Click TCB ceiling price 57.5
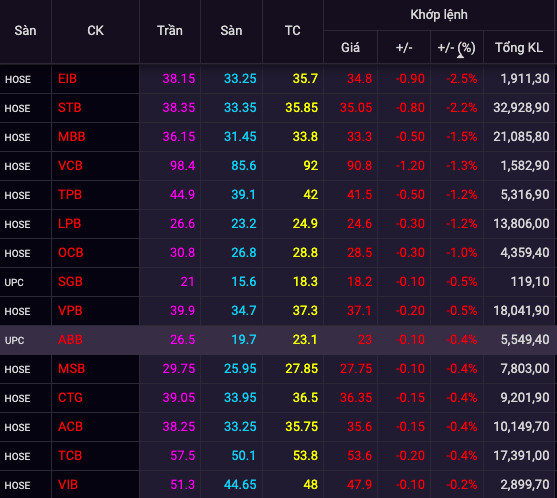This screenshot has width=557, height=498. coord(183,456)
